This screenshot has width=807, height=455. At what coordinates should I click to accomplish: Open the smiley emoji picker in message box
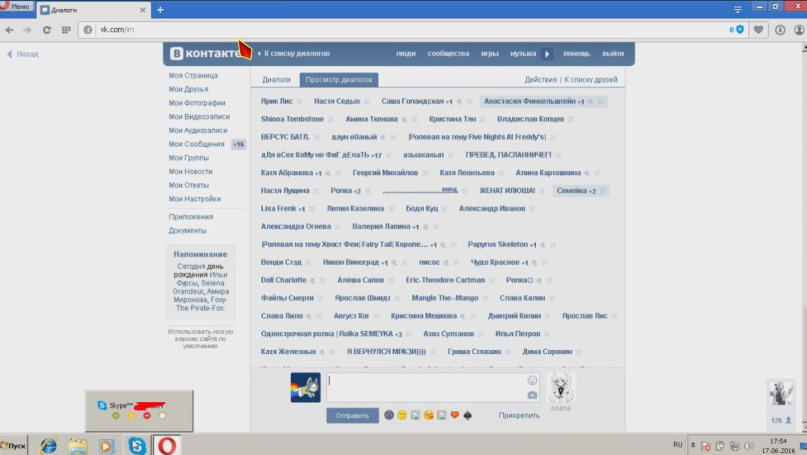pyautogui.click(x=532, y=380)
